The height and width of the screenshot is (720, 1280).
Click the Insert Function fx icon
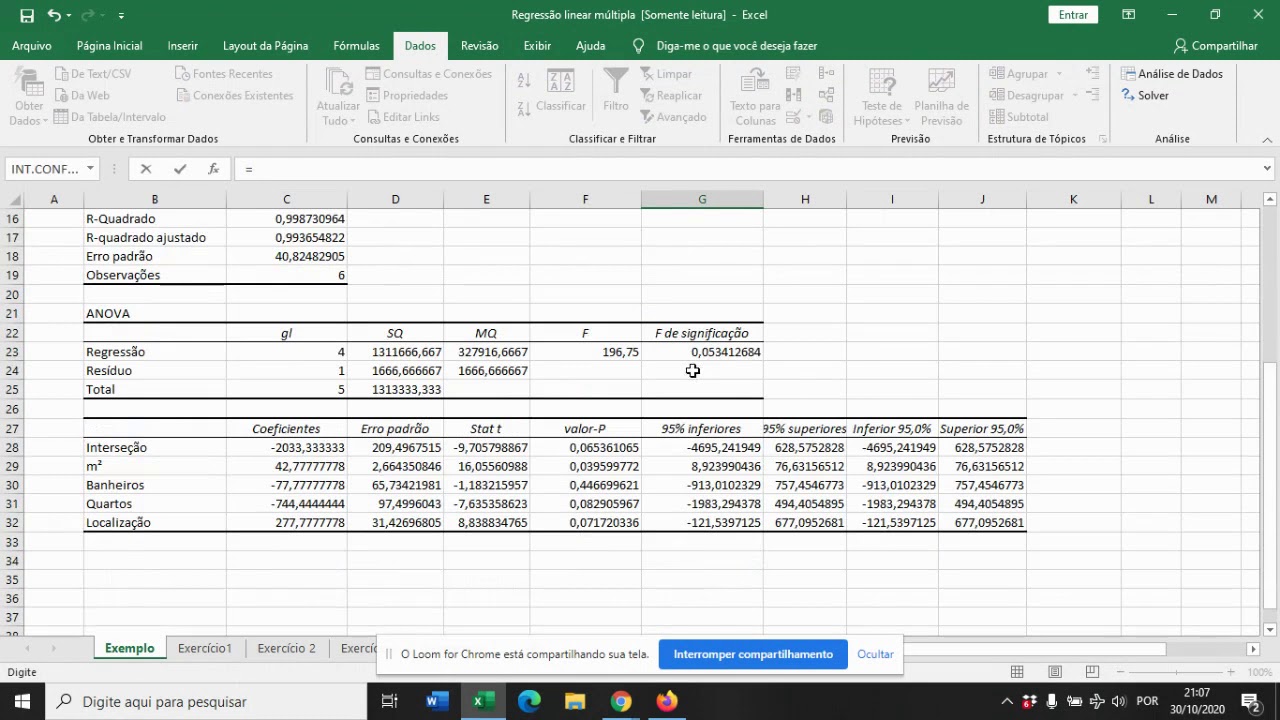[213, 169]
